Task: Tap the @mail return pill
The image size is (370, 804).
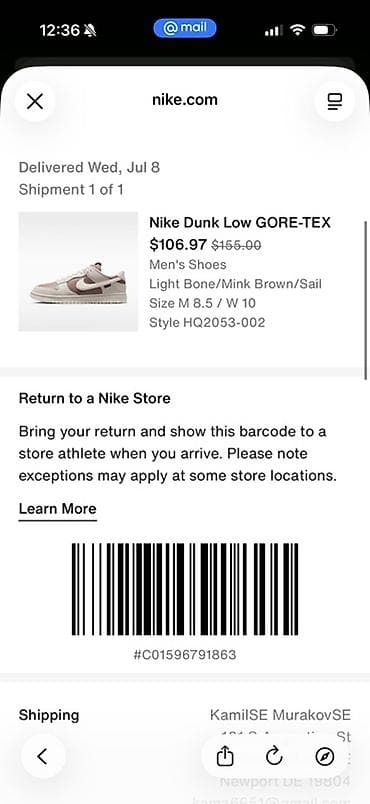Action: point(185,28)
